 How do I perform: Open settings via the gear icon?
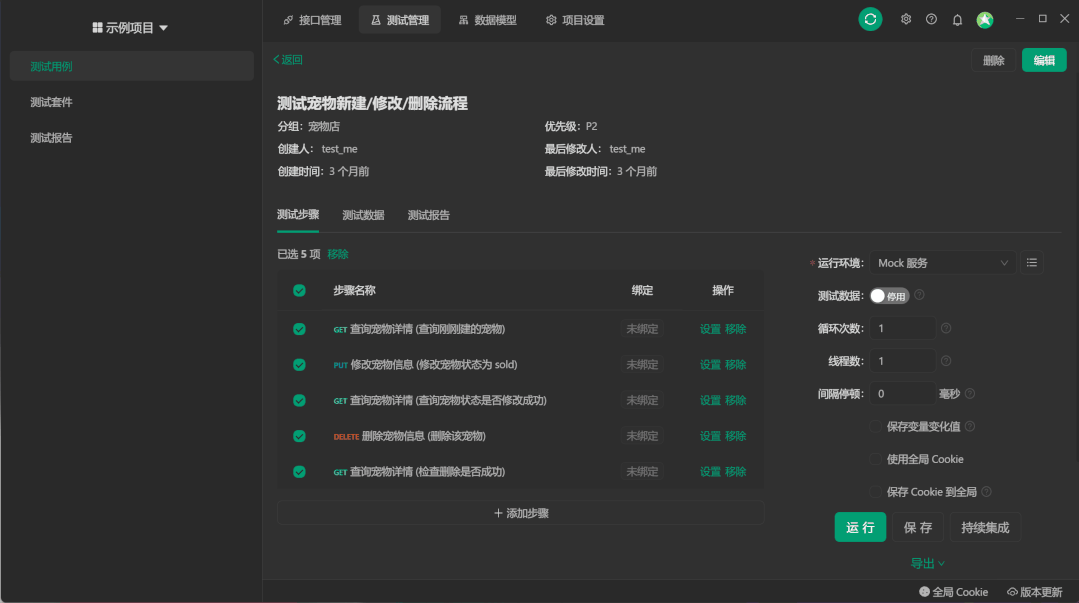point(905,18)
